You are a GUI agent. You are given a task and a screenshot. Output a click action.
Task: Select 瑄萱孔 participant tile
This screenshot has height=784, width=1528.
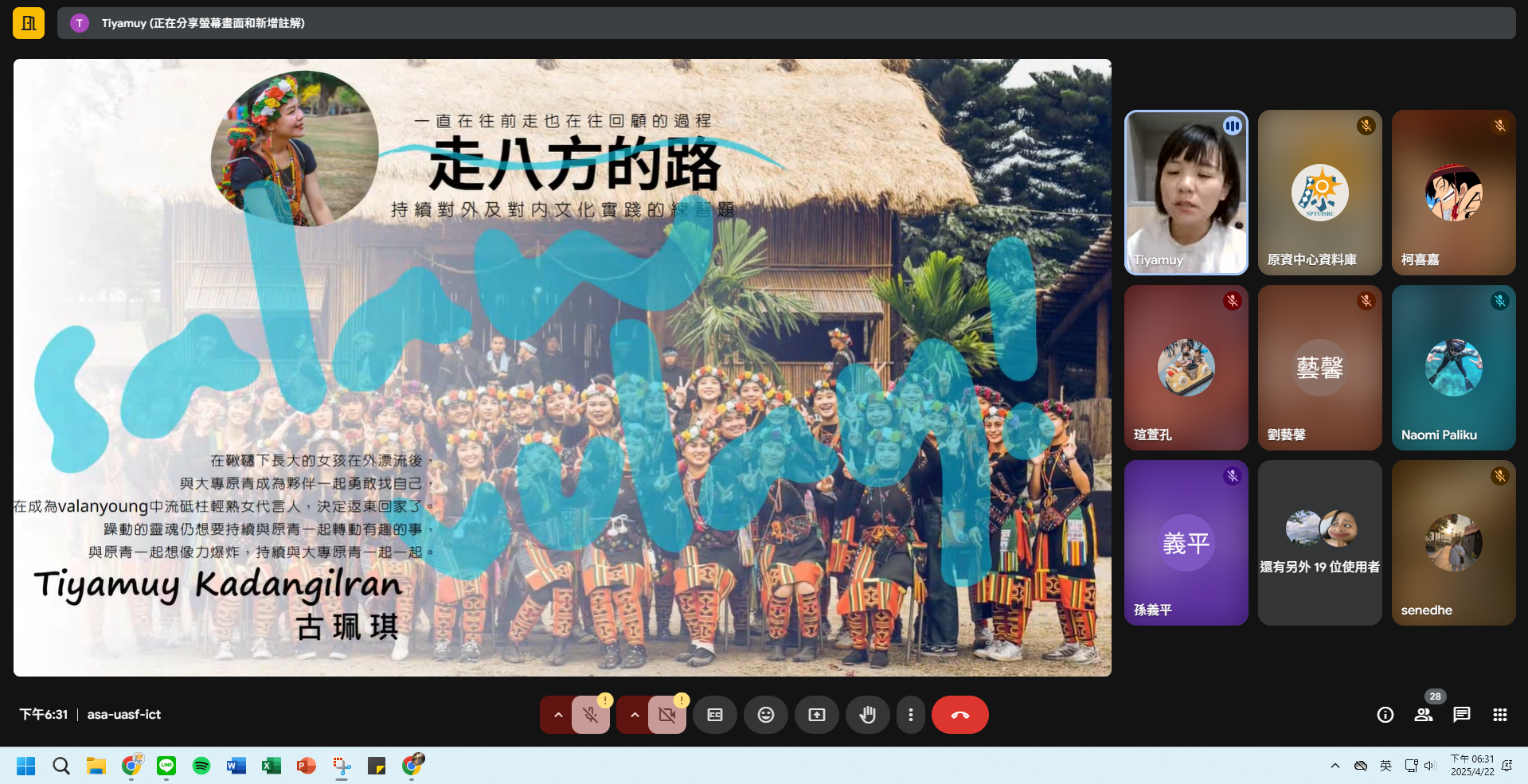pos(1186,368)
